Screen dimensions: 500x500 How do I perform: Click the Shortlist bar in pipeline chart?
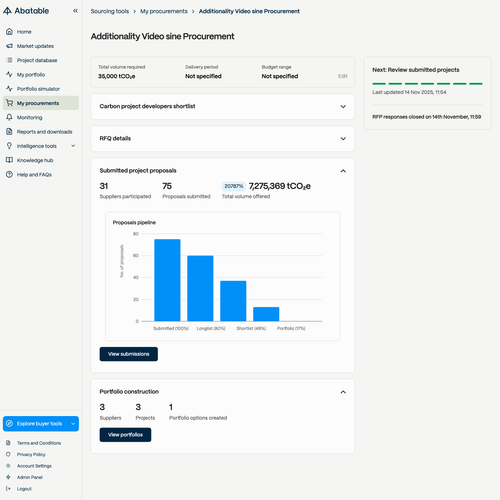[233, 301]
